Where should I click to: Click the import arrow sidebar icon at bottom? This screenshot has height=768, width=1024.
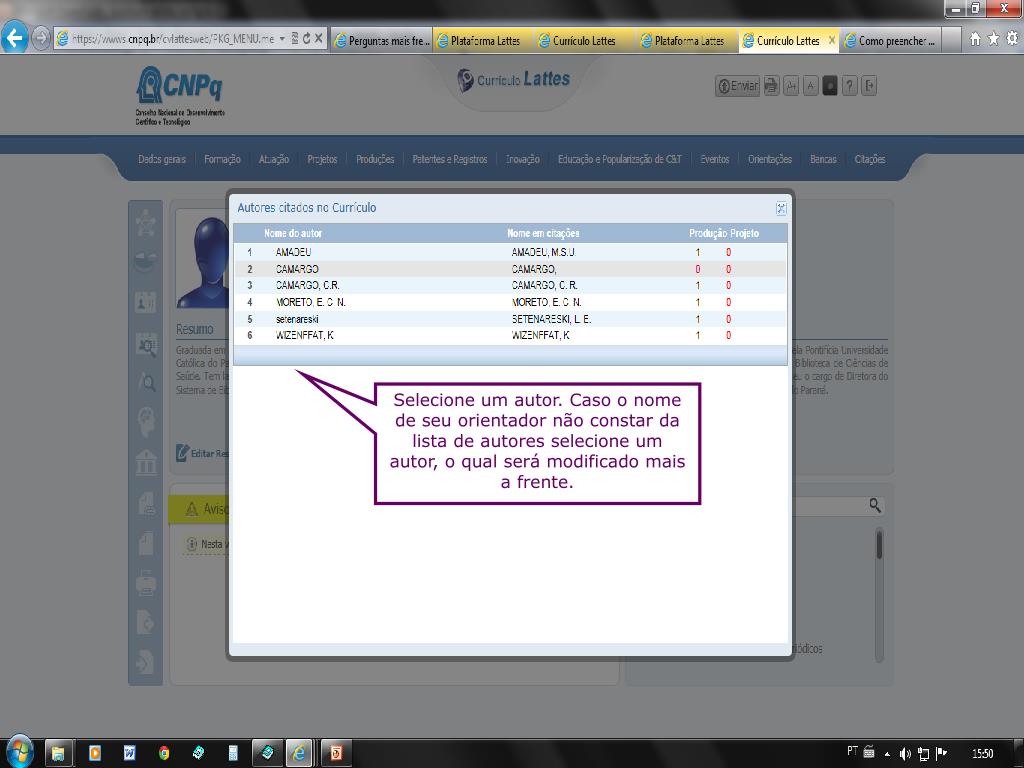[x=144, y=662]
